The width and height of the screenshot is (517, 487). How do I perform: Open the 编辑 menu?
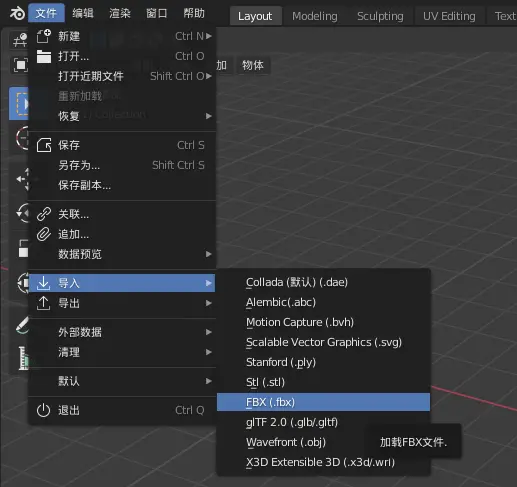tap(83, 13)
